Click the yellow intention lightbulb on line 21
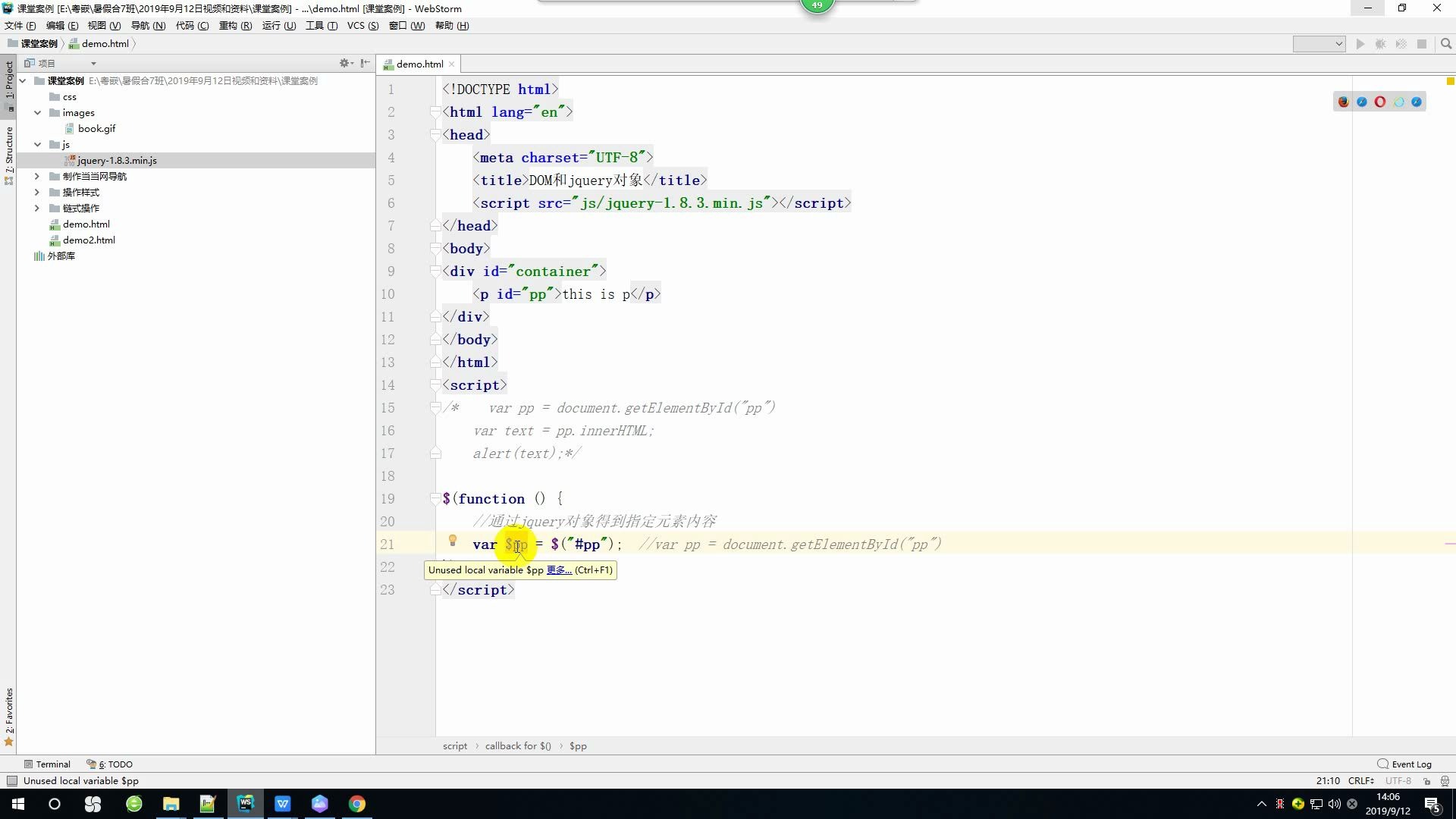The image size is (1456, 819). coord(453,541)
